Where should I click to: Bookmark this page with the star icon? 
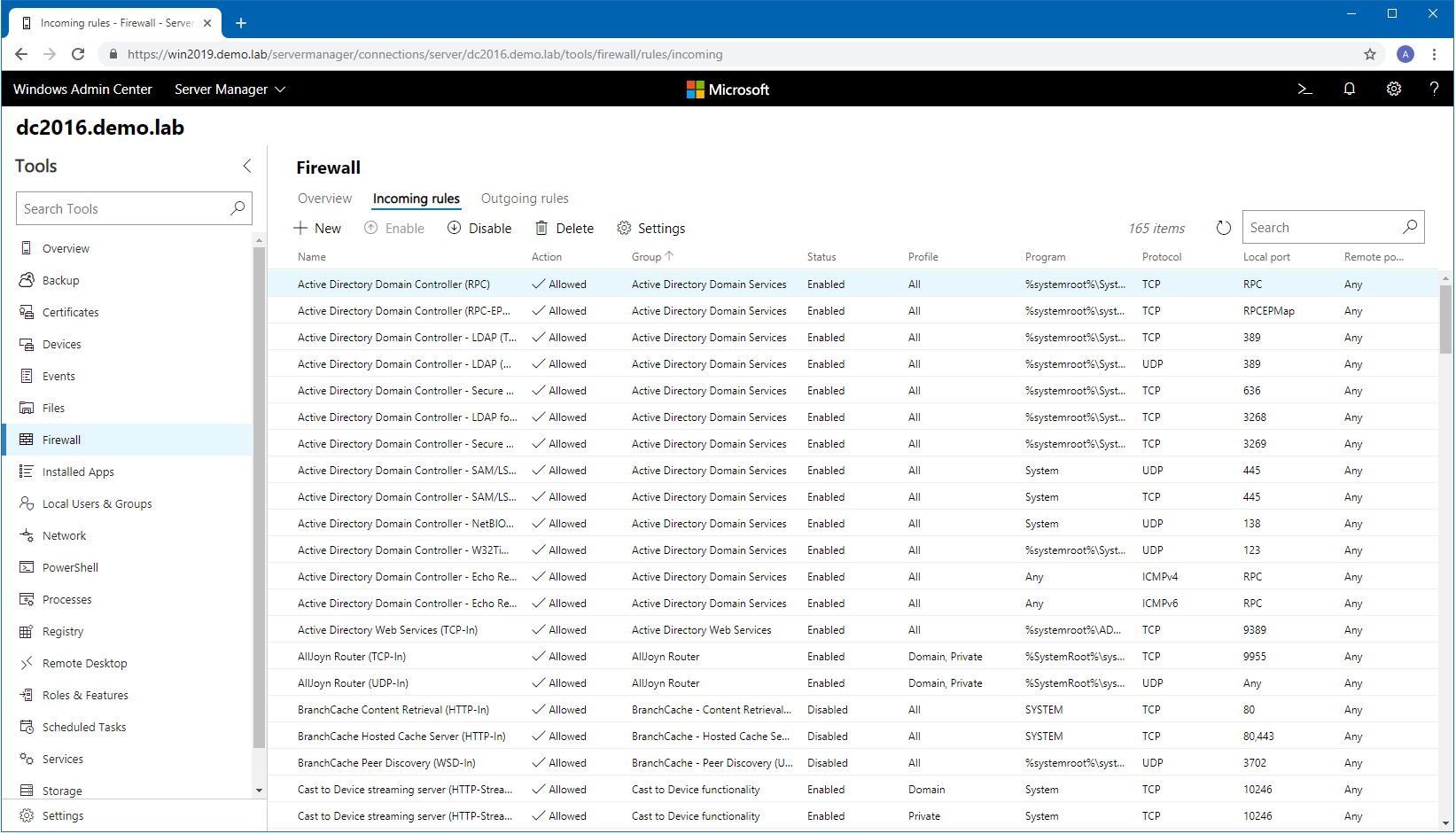click(x=1369, y=55)
